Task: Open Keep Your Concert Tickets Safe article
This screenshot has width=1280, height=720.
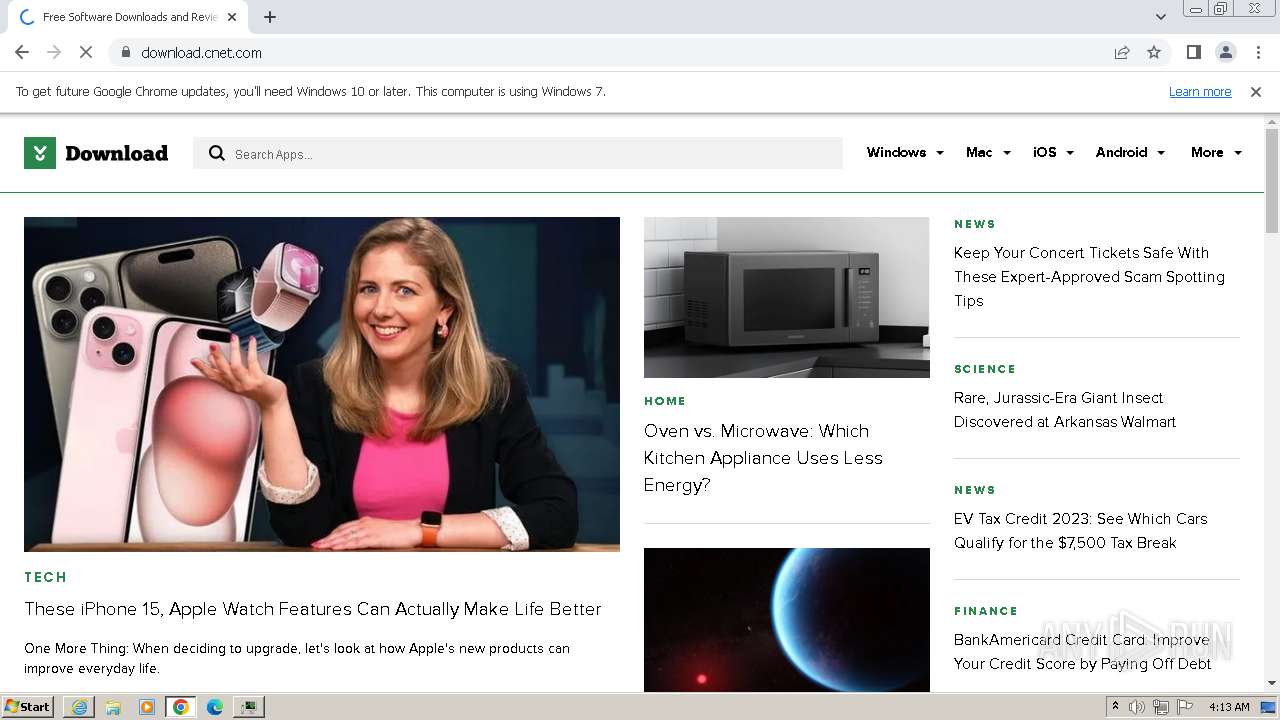Action: coord(1089,277)
